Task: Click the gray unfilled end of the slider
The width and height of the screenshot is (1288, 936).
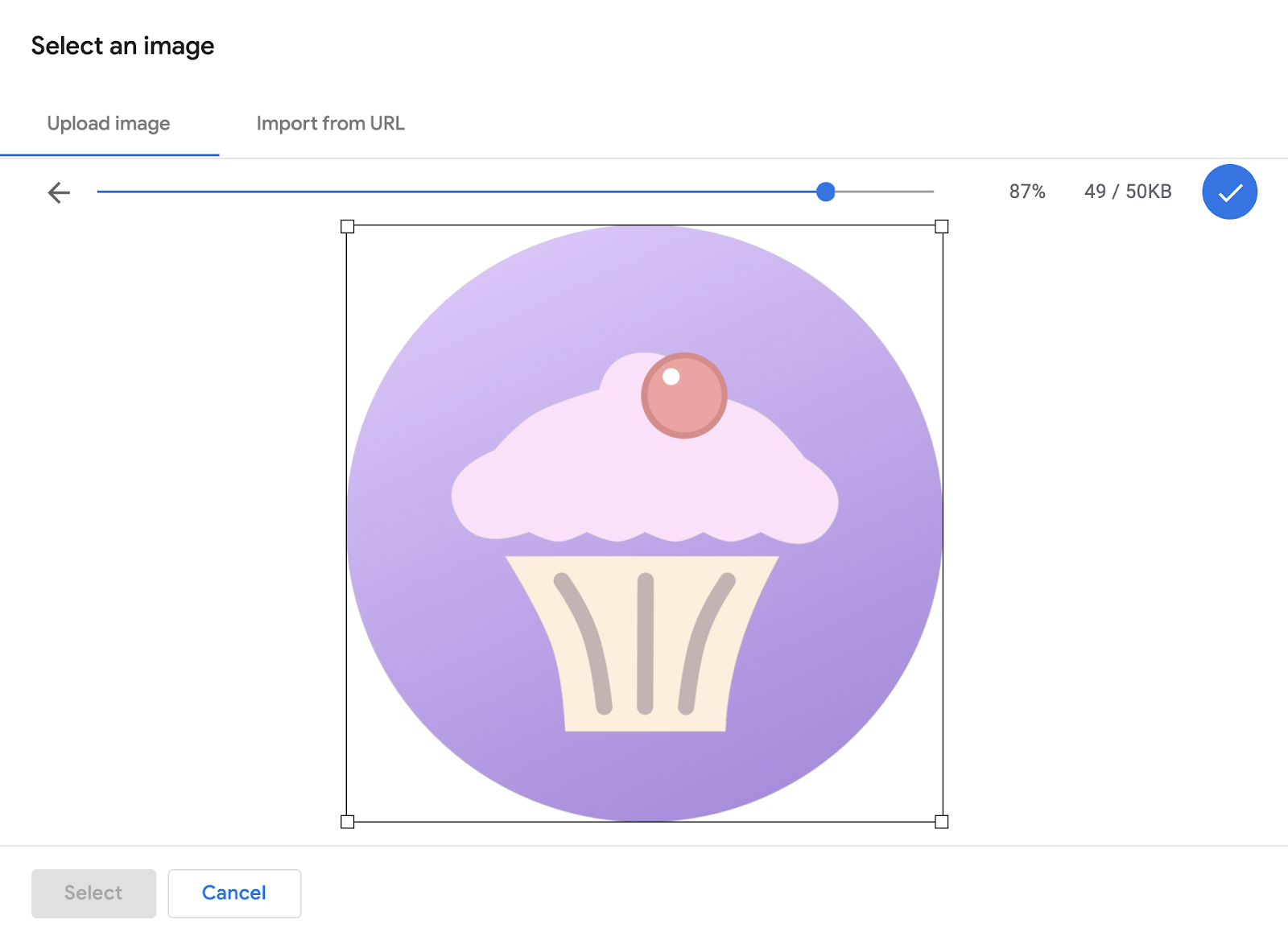Action: click(885, 192)
